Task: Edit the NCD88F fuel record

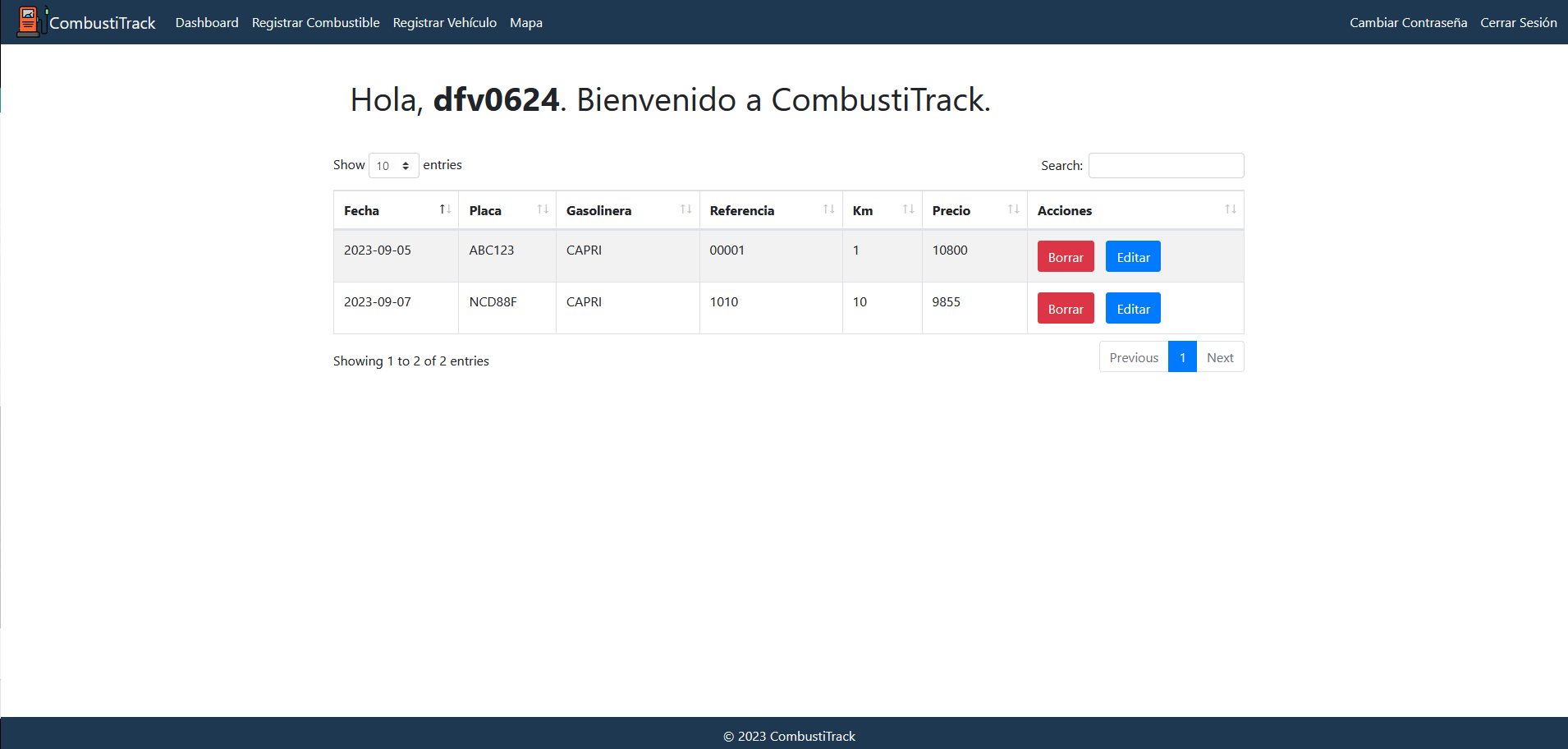Action: click(1132, 309)
